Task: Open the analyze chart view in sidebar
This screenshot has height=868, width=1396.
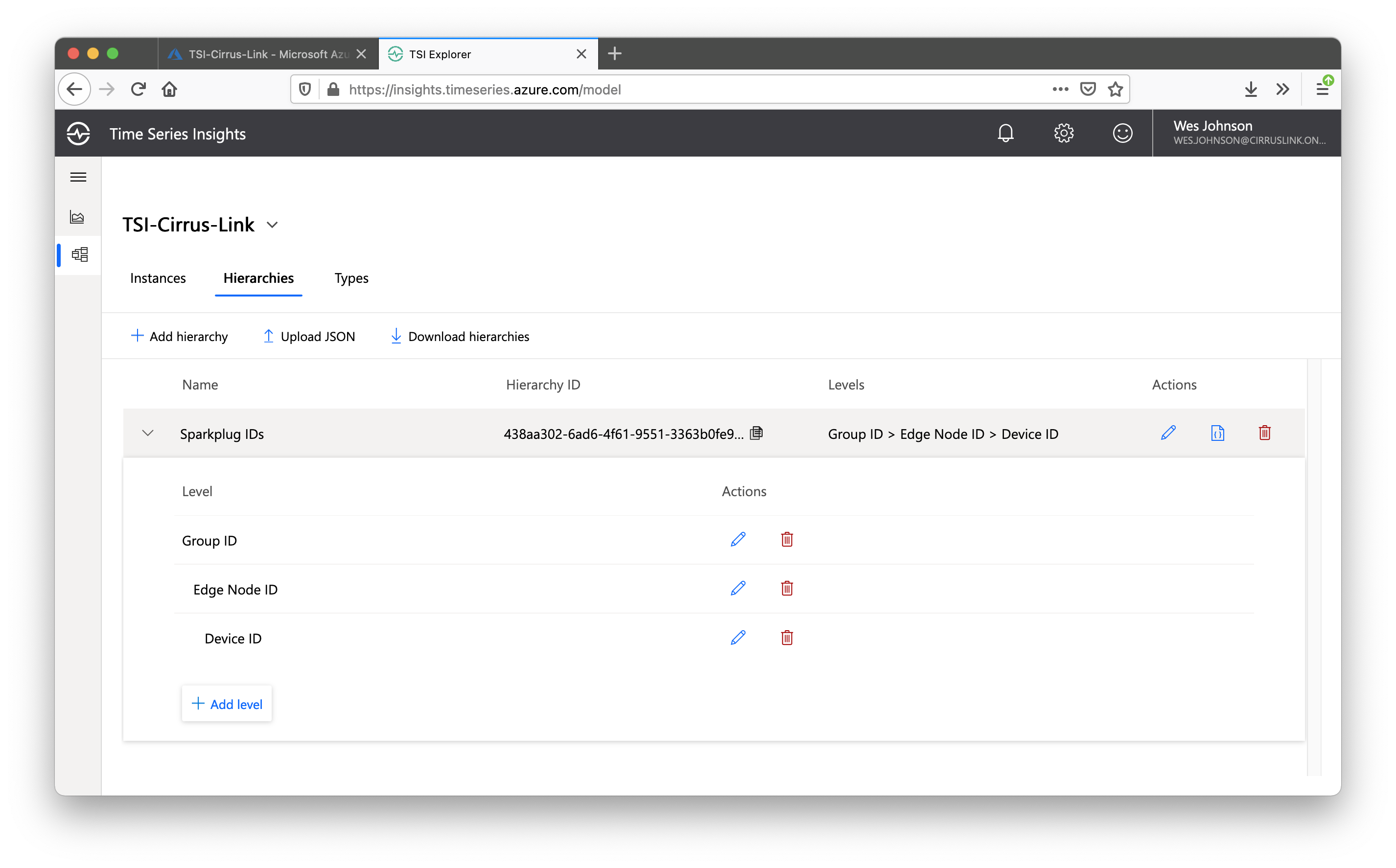Action: point(77,217)
